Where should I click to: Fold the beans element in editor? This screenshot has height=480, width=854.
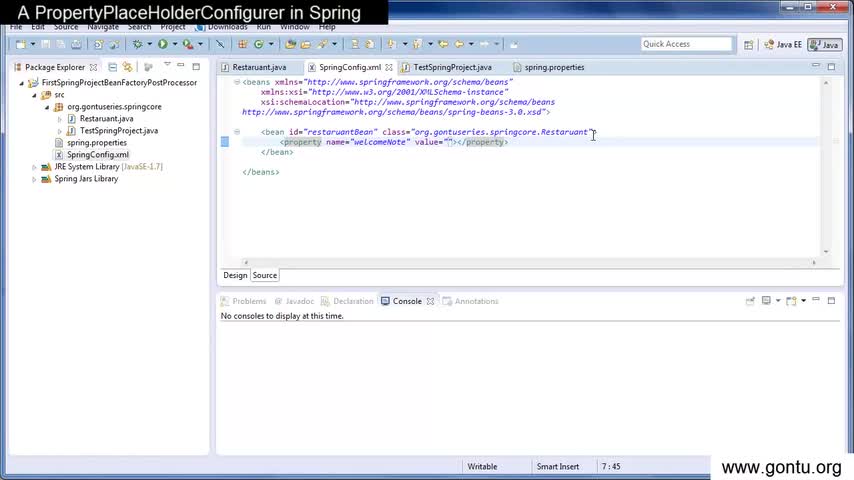click(x=237, y=82)
